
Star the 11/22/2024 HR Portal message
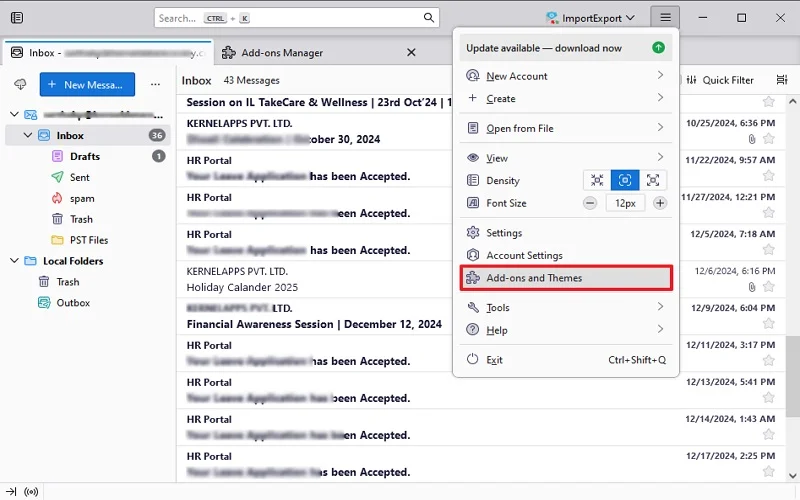click(768, 176)
